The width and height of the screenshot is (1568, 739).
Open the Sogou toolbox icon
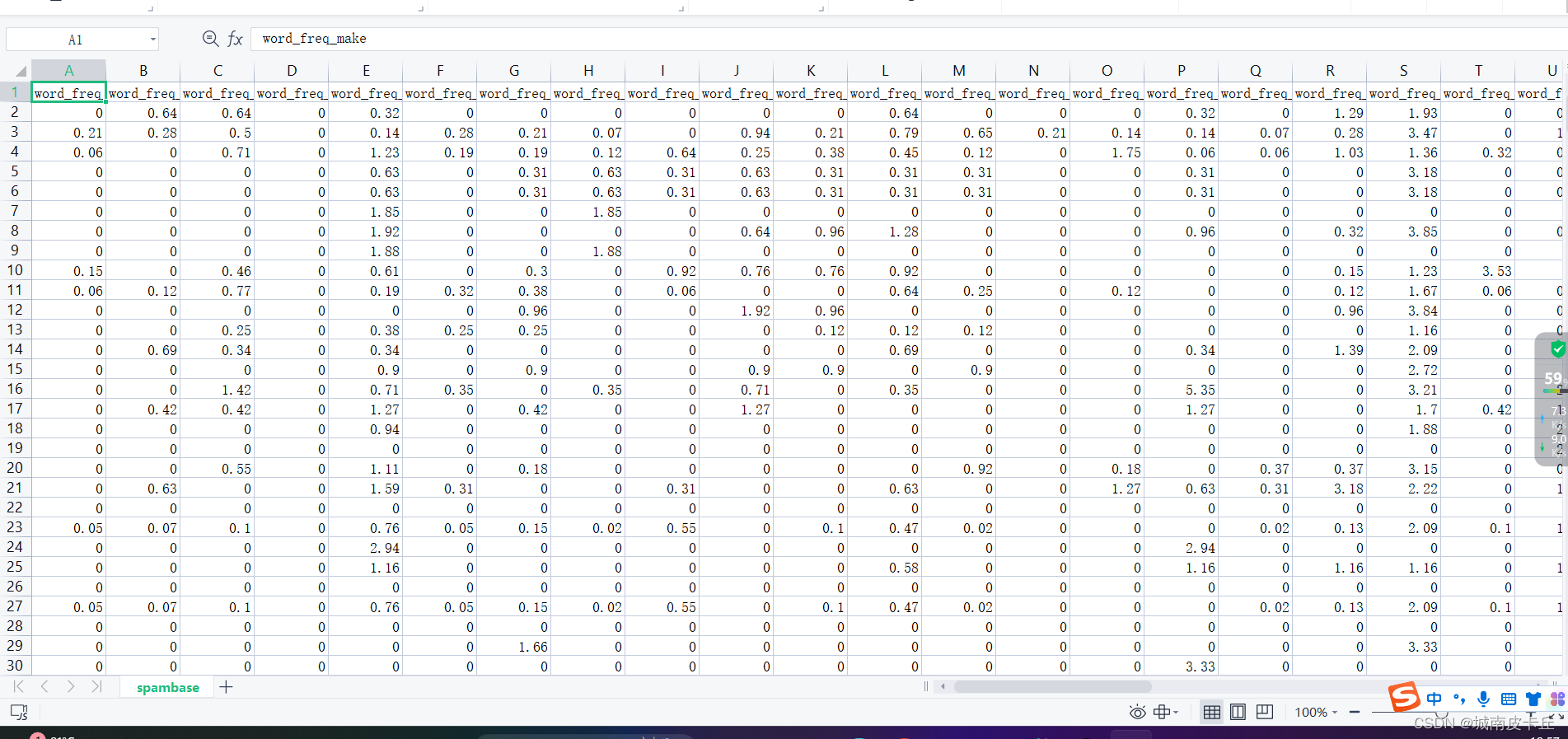(x=1557, y=699)
